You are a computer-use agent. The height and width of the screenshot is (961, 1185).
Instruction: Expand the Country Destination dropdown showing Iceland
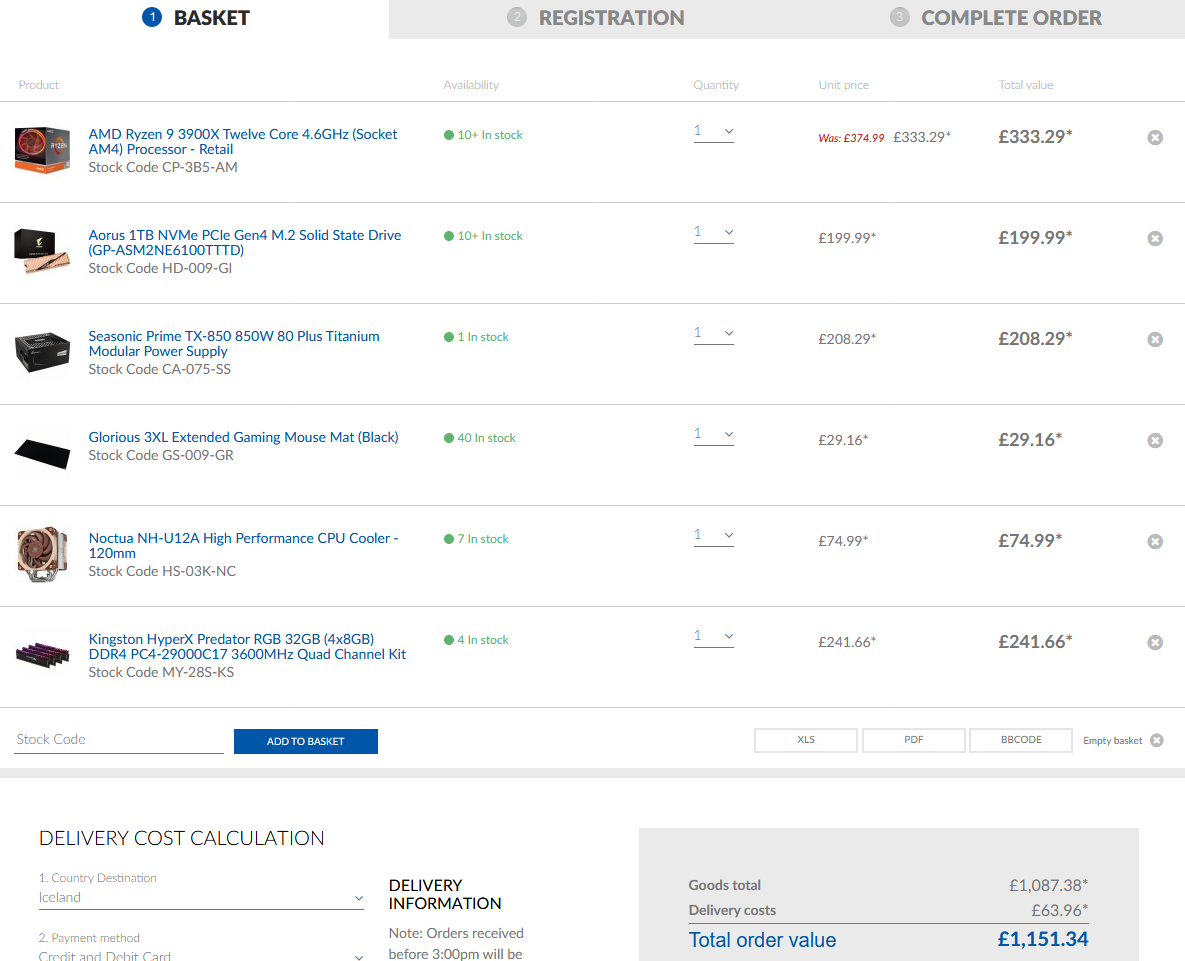(x=201, y=898)
